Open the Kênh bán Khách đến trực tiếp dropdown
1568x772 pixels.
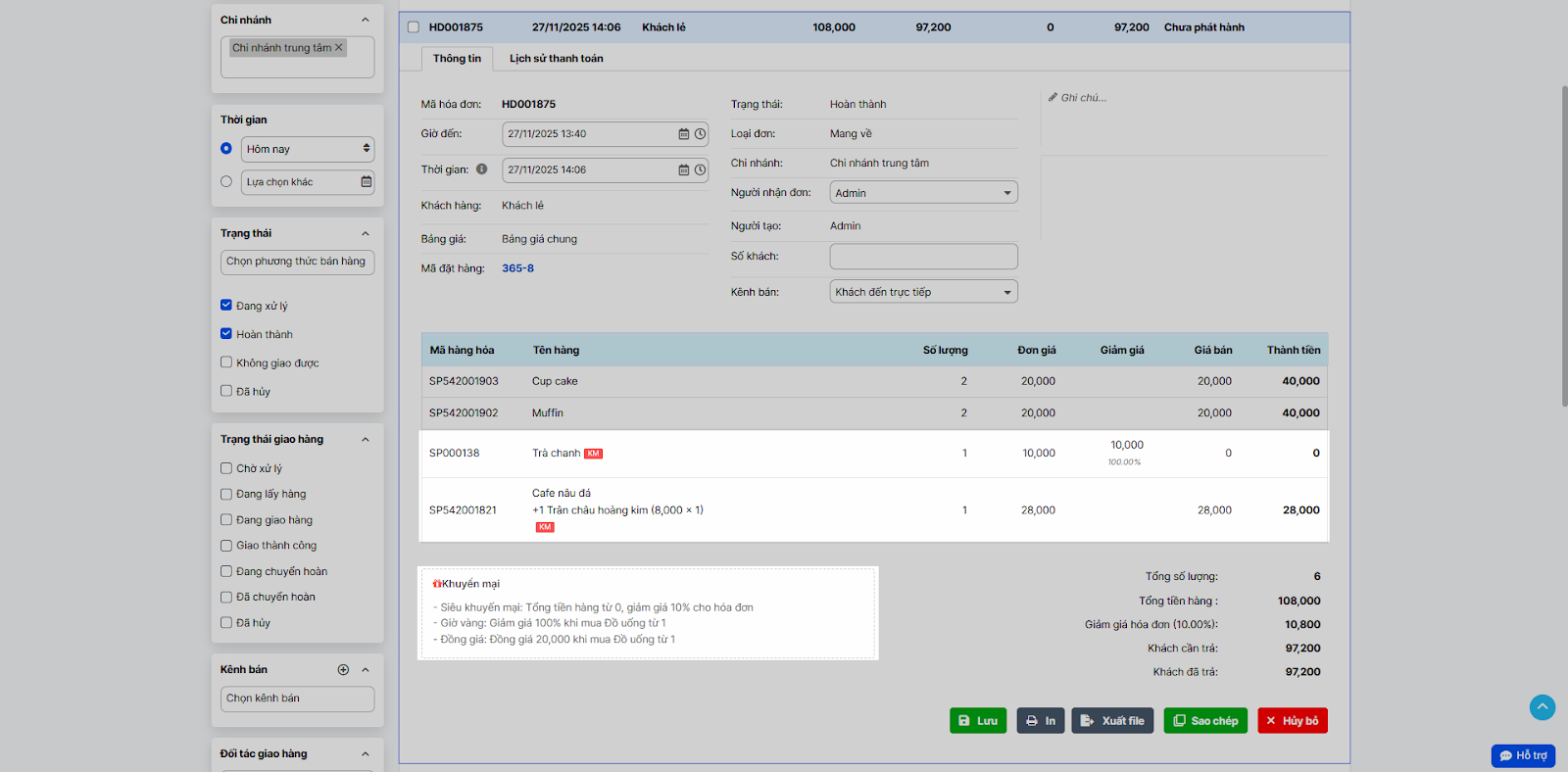click(922, 292)
